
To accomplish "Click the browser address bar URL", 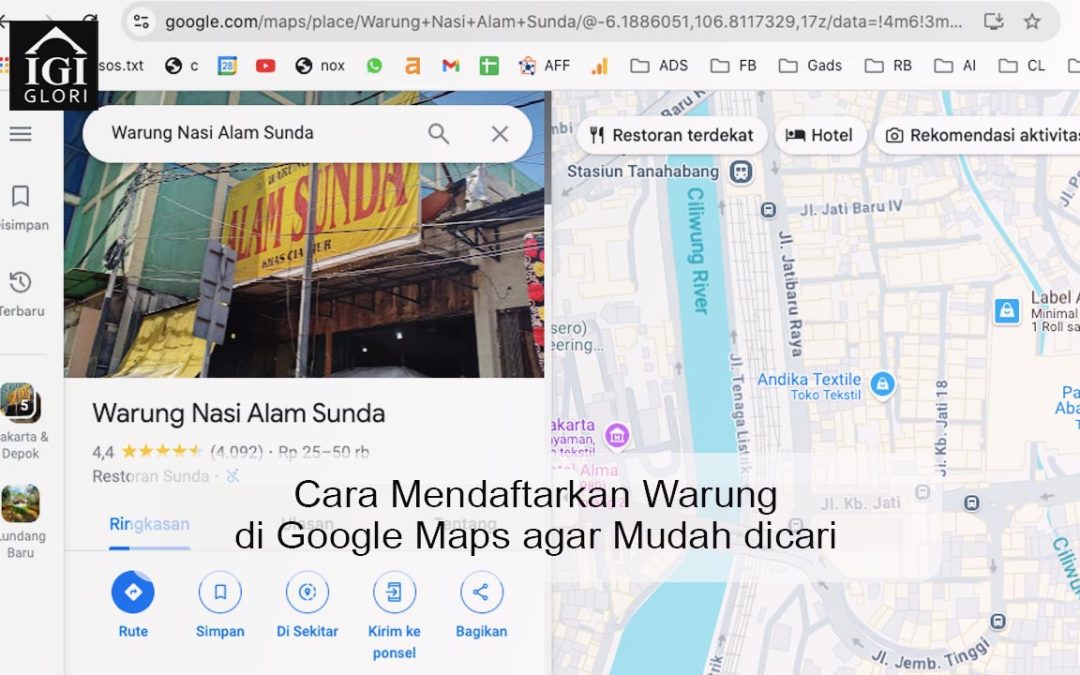I will [563, 21].
